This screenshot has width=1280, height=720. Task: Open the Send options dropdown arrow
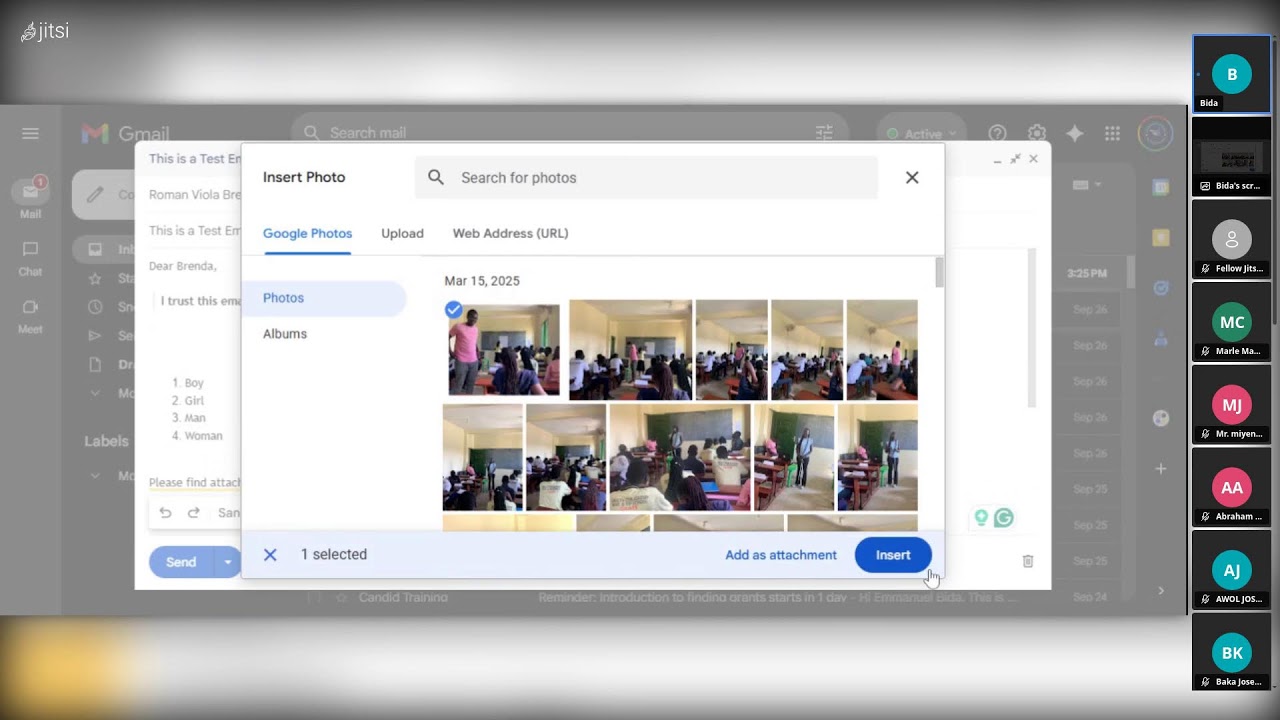228,562
